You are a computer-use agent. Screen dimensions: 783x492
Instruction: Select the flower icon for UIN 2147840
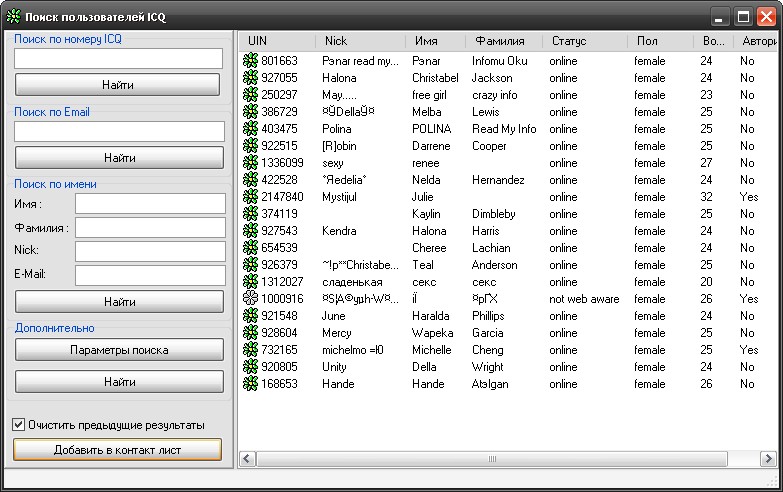(250, 196)
